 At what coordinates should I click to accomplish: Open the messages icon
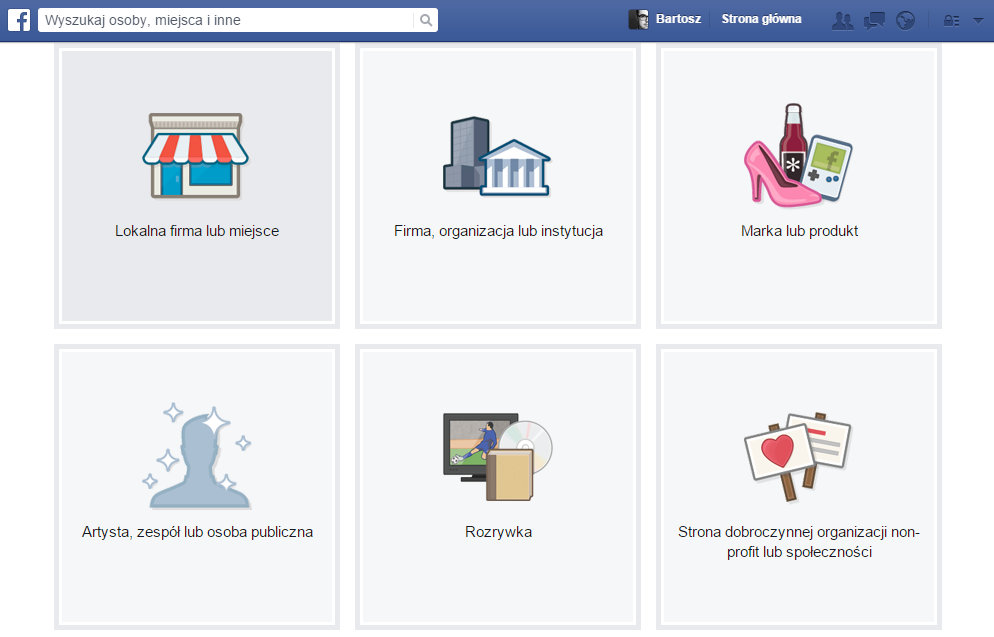(x=874, y=21)
